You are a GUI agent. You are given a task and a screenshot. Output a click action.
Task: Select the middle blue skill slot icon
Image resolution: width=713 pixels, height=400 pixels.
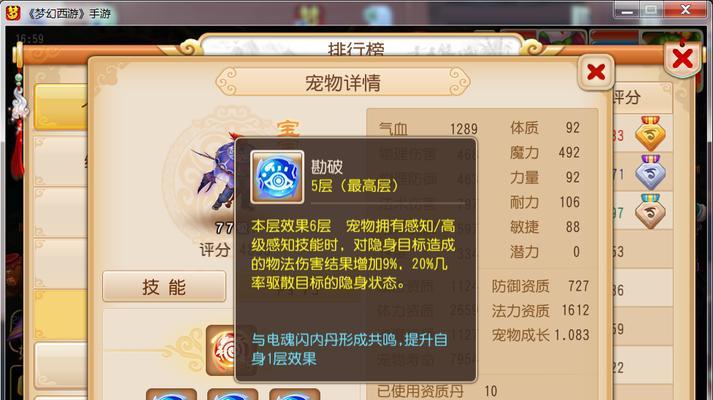click(232, 394)
